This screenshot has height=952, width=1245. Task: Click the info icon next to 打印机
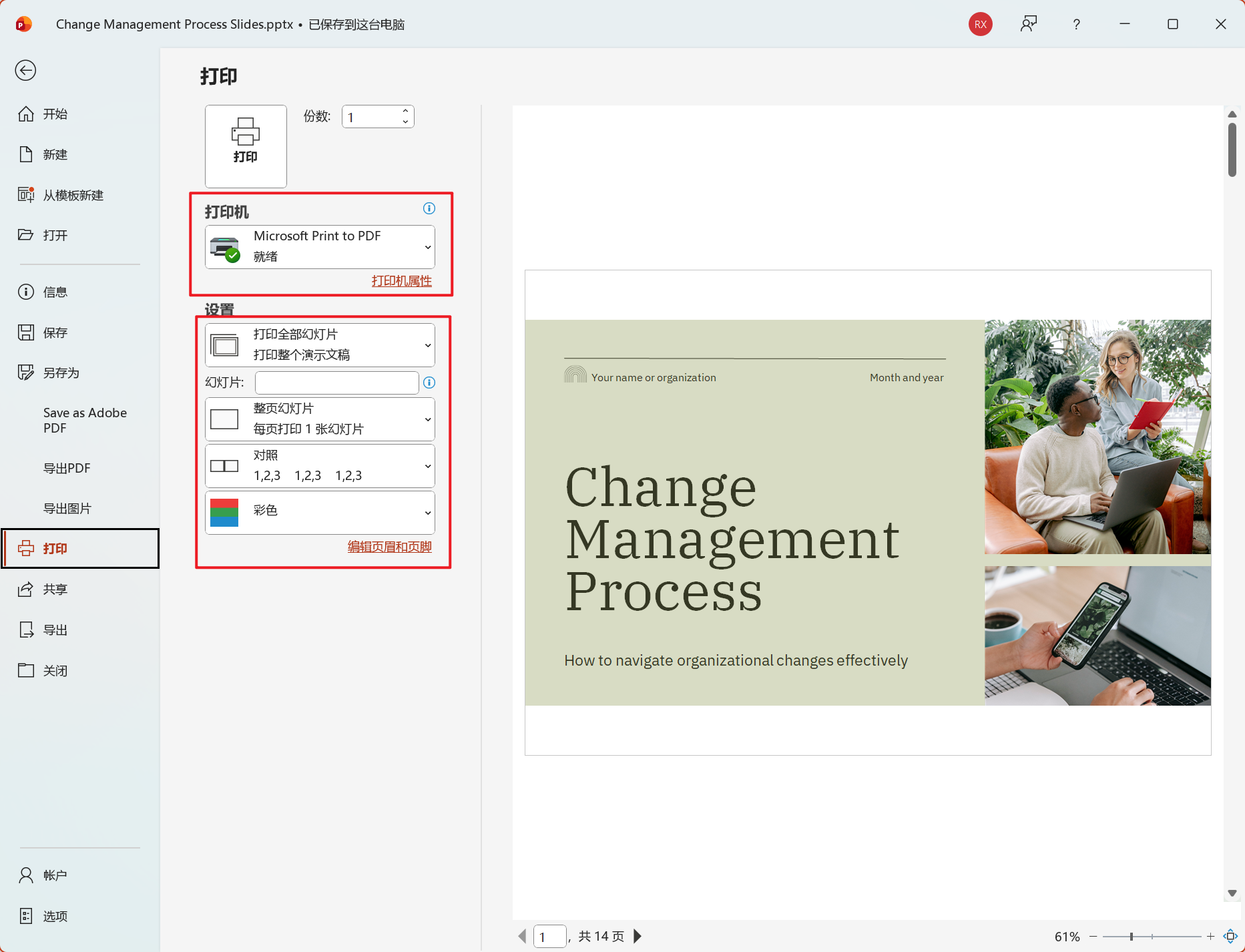click(429, 208)
